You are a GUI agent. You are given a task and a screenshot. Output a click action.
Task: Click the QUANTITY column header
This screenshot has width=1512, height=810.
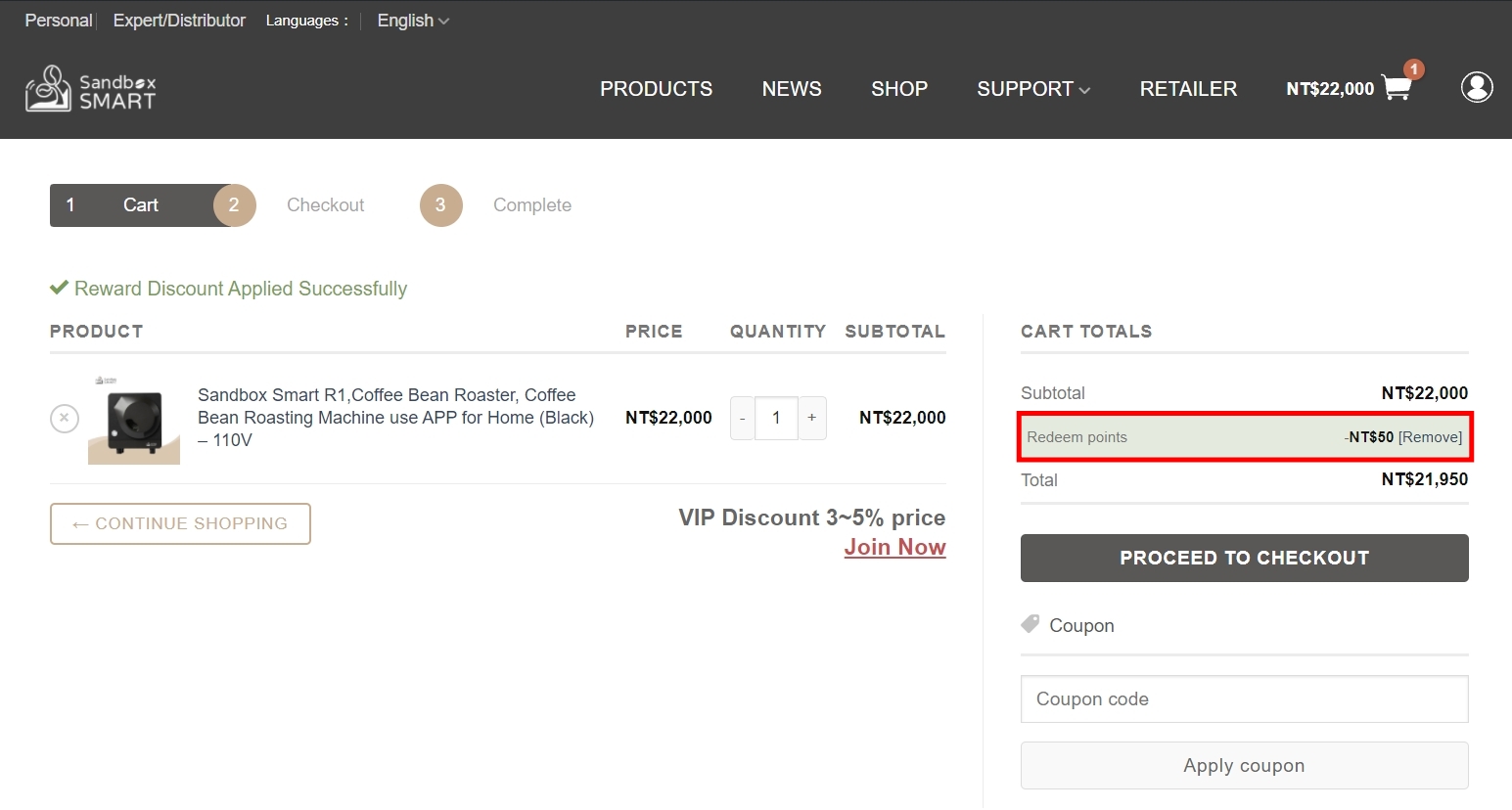point(778,332)
